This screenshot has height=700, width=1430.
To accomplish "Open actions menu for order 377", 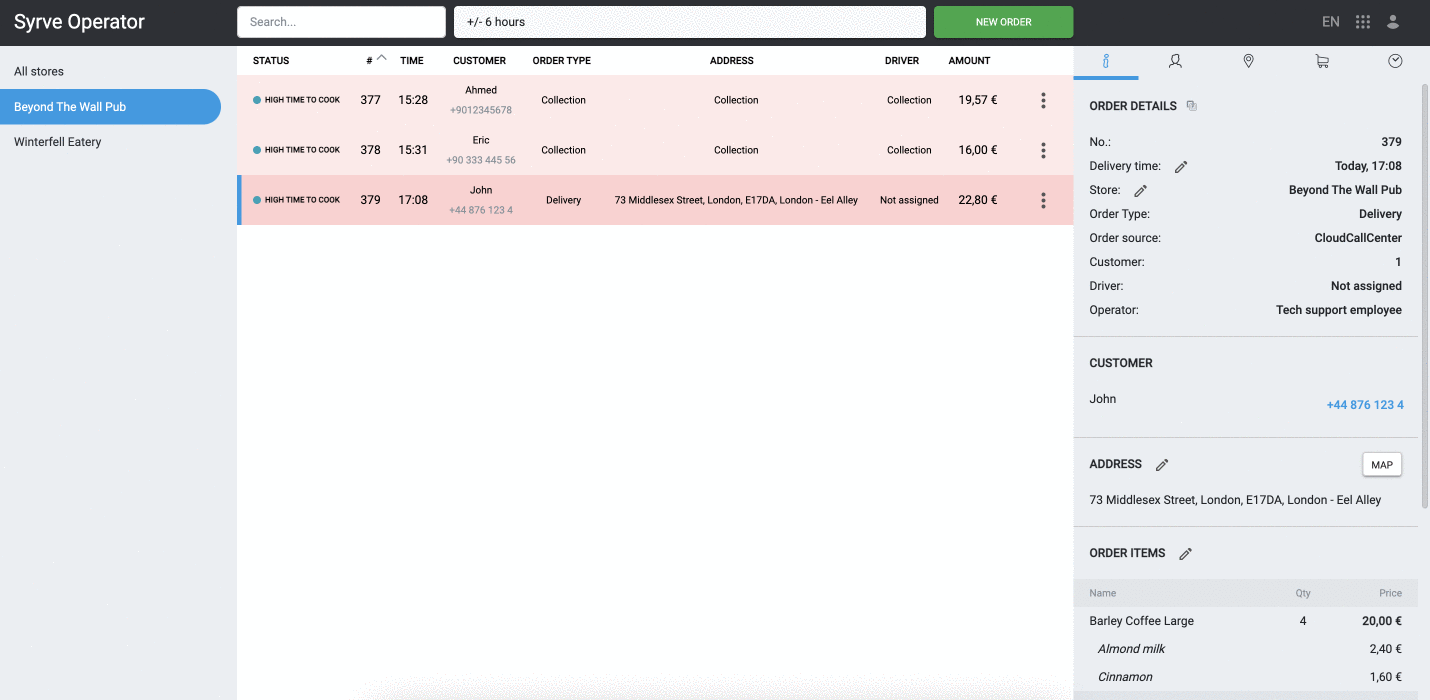I will pos(1043,100).
